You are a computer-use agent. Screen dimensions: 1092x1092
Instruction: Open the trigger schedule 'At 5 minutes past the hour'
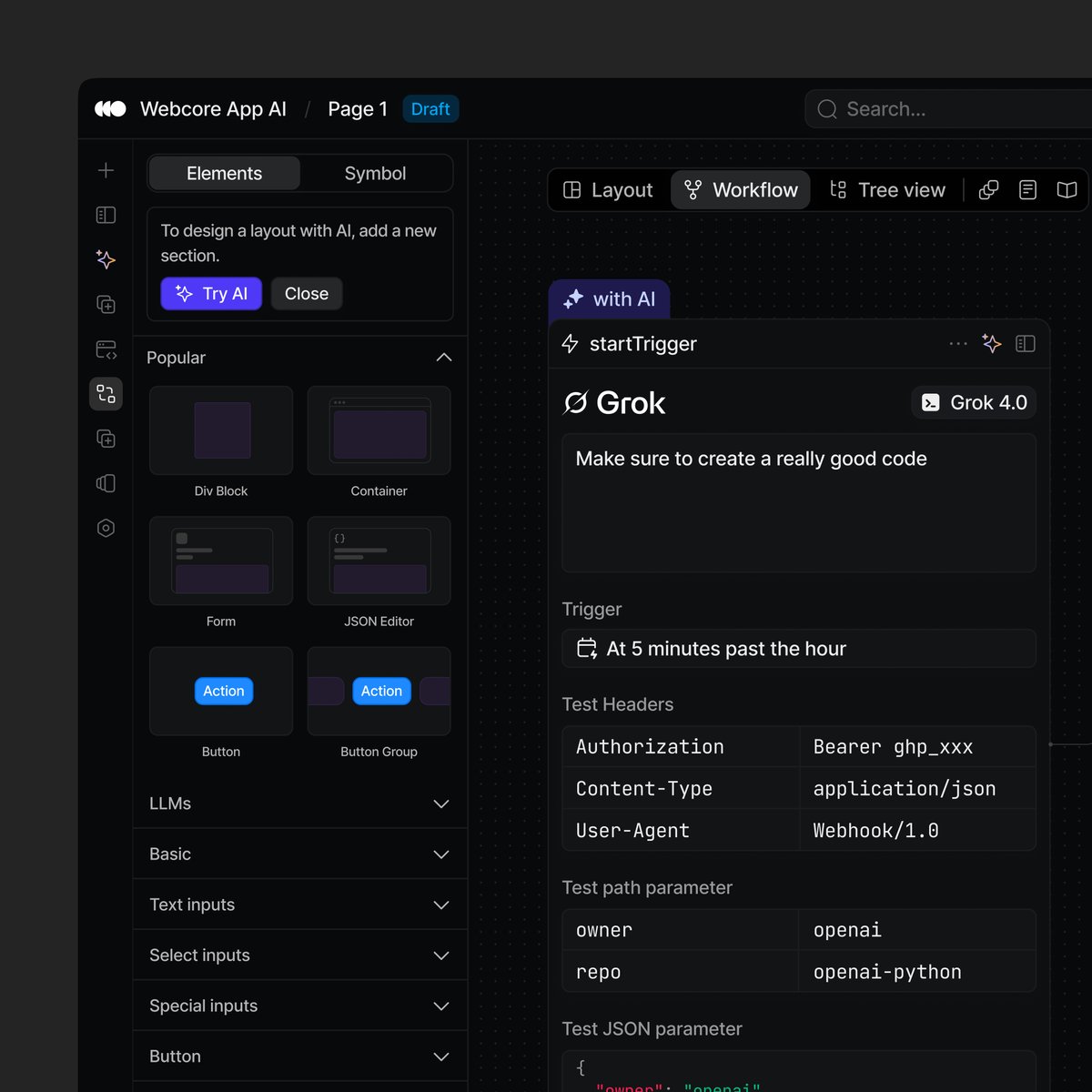pos(799,649)
